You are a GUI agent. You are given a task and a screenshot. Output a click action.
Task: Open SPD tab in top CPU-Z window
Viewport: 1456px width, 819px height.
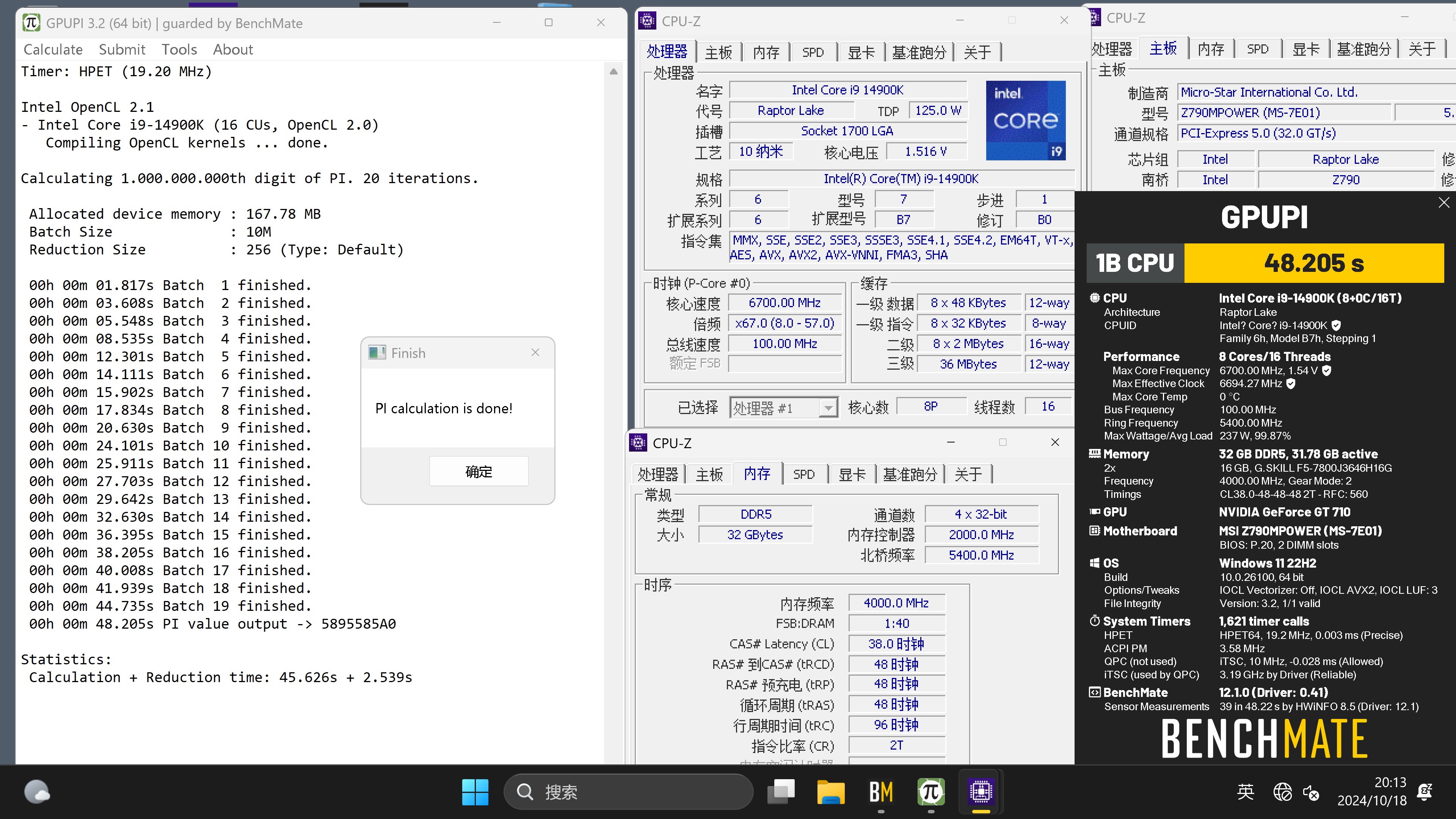click(813, 53)
